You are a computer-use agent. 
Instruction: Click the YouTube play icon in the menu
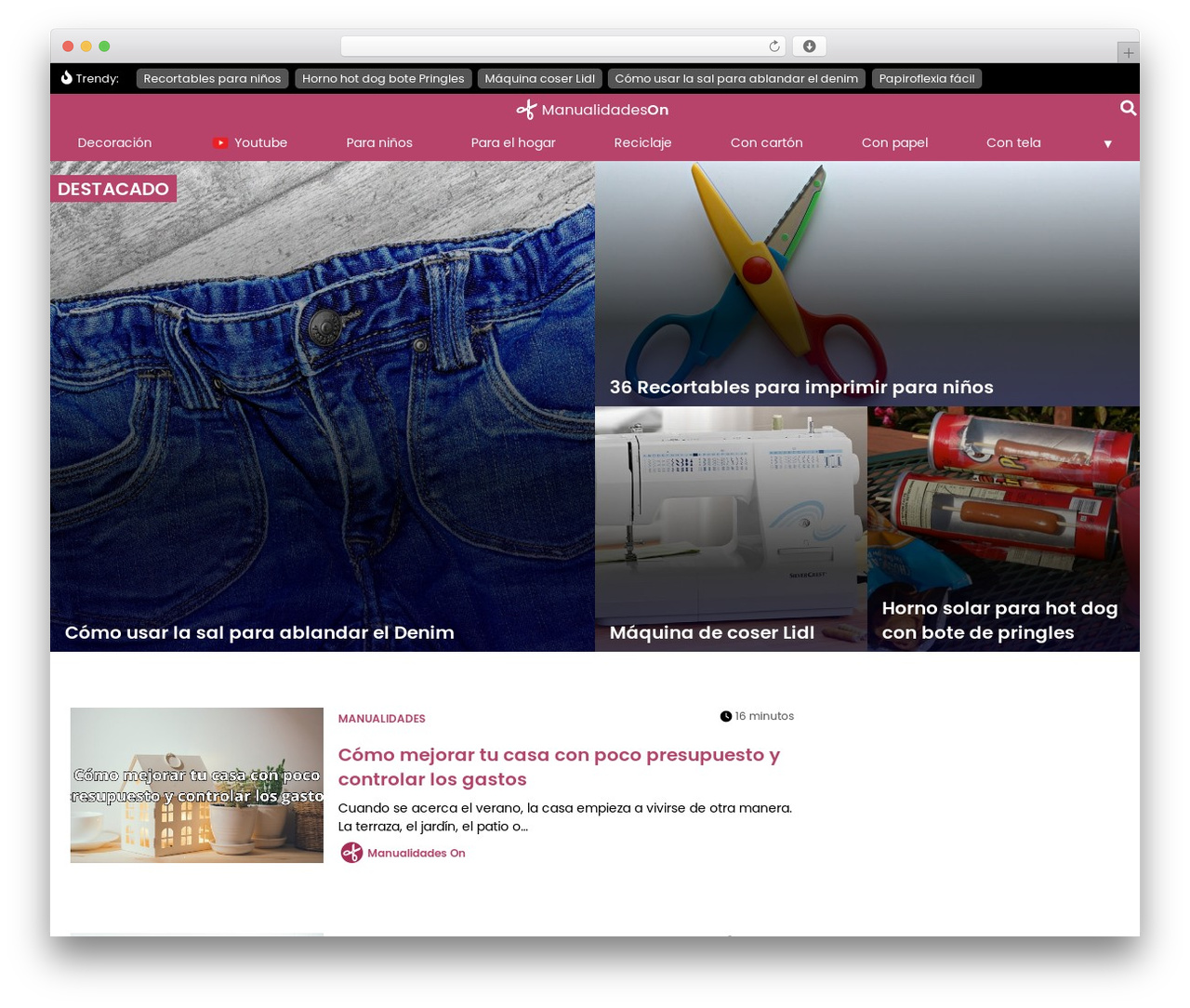tap(220, 142)
